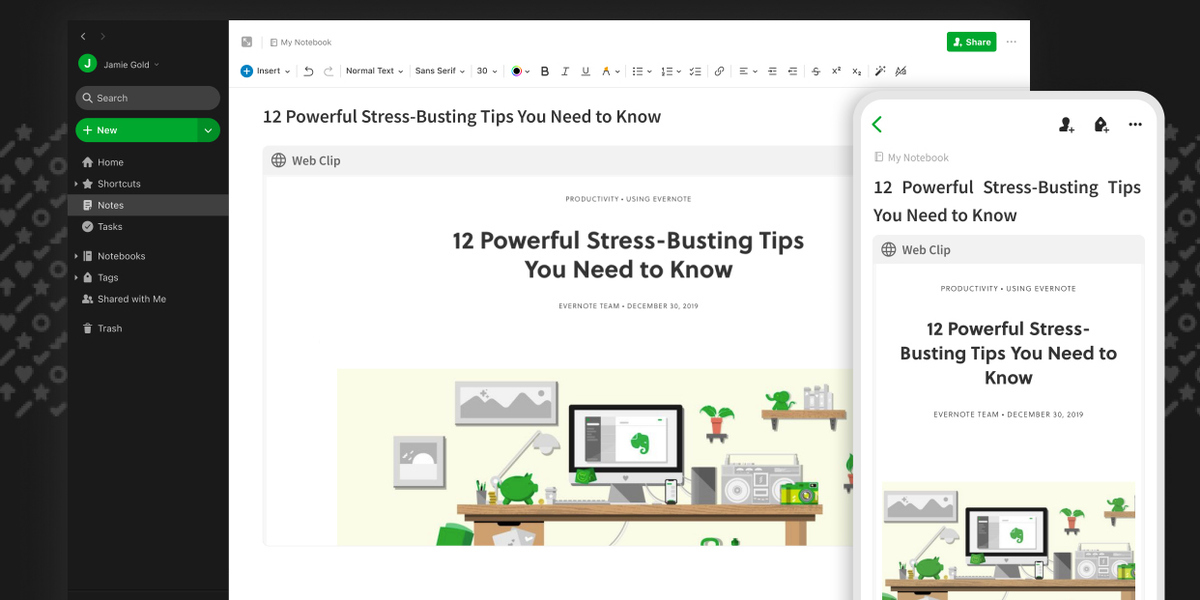The height and width of the screenshot is (600, 1200).
Task: Open the font size 30 dropdown
Action: (487, 71)
